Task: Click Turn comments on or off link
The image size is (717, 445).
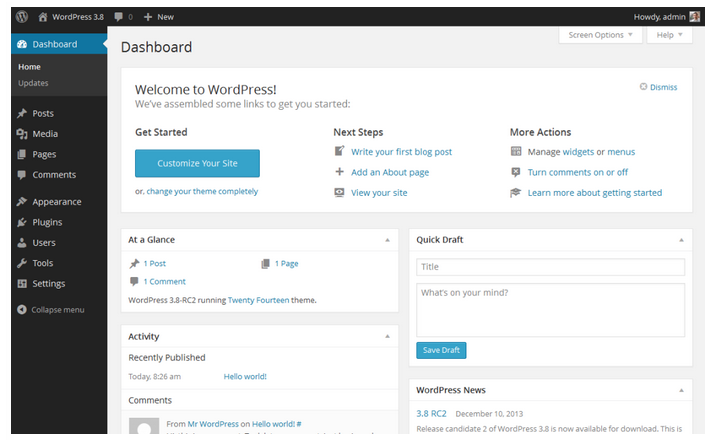Action: [578, 172]
